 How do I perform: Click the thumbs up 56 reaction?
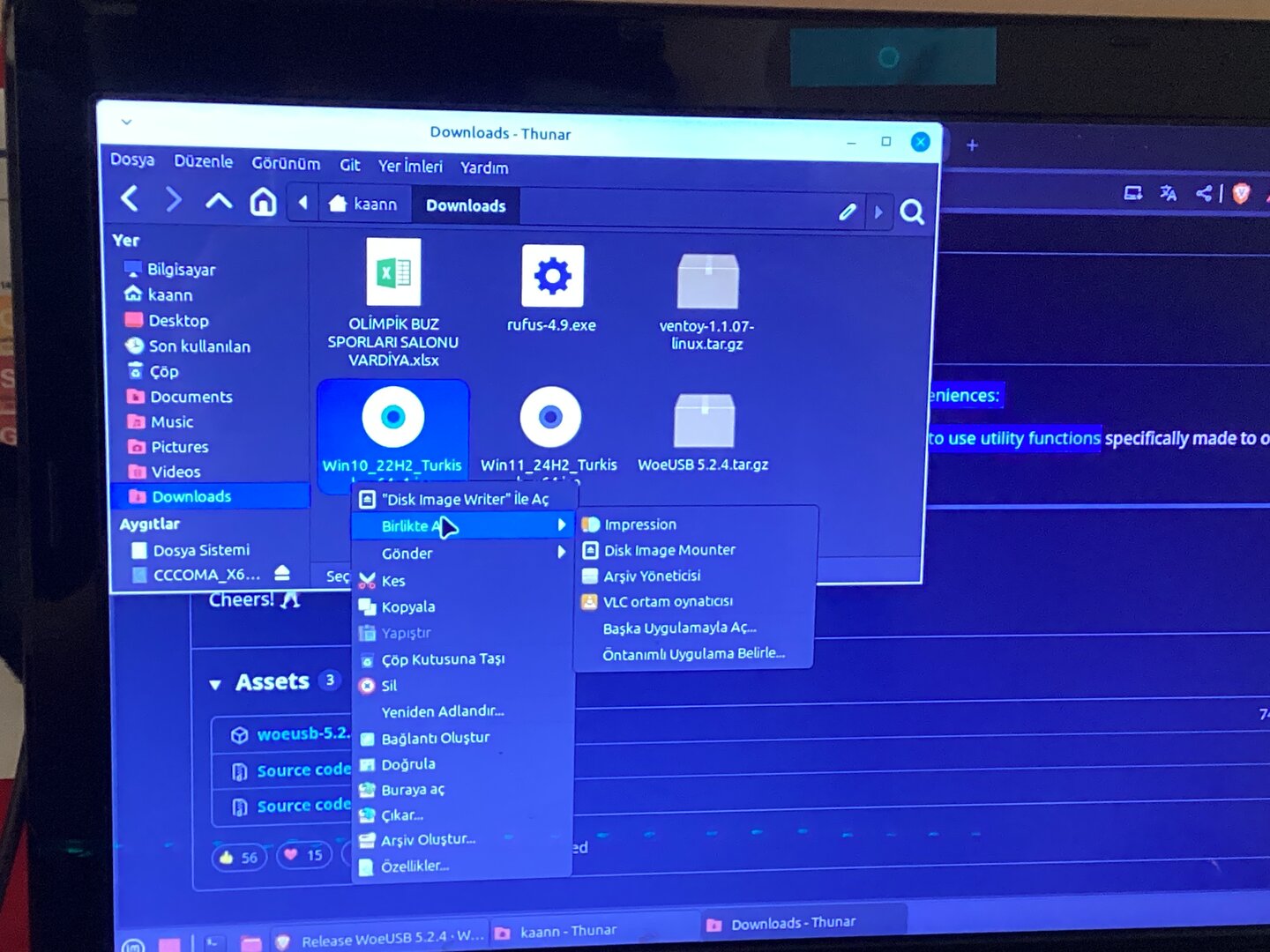pos(239,857)
